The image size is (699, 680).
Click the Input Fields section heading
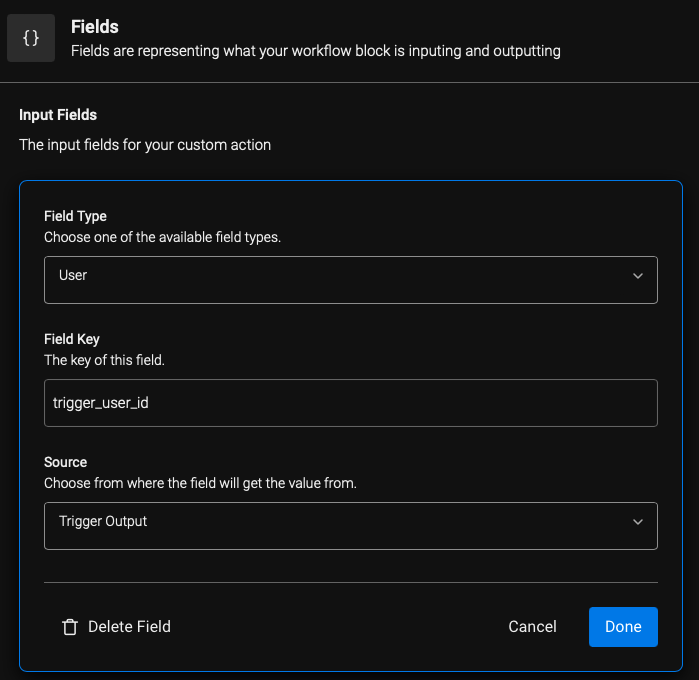pos(58,115)
